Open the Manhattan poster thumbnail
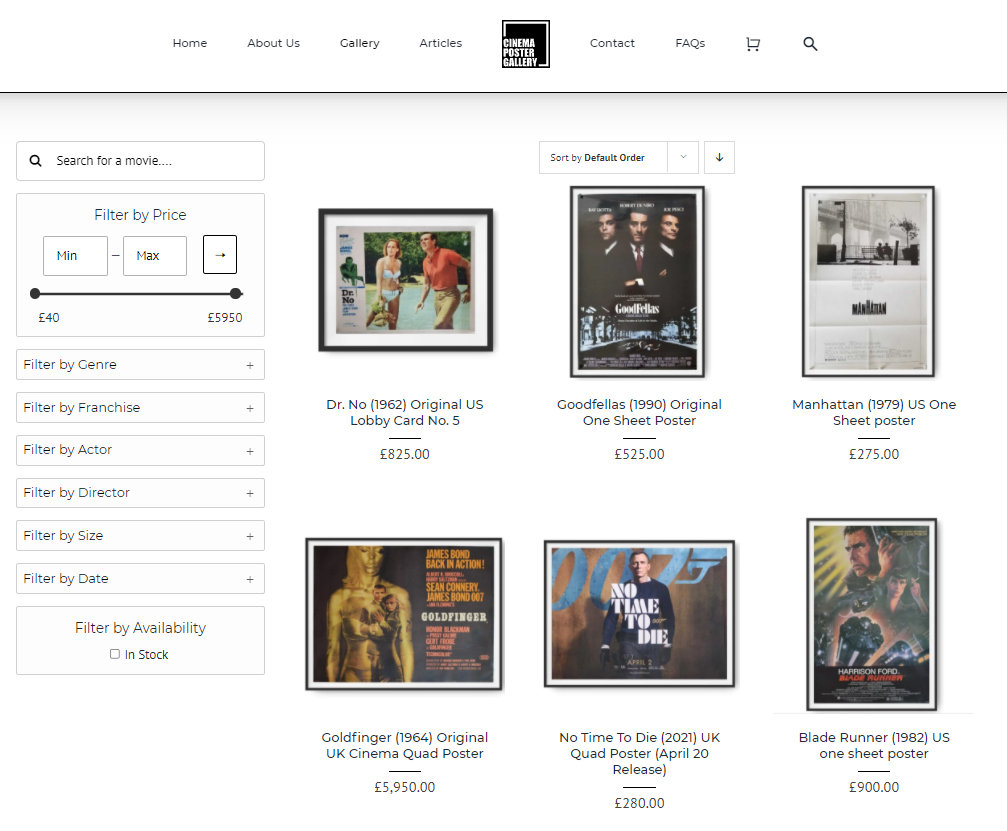Screen dimensions: 1007x831 tap(868, 282)
